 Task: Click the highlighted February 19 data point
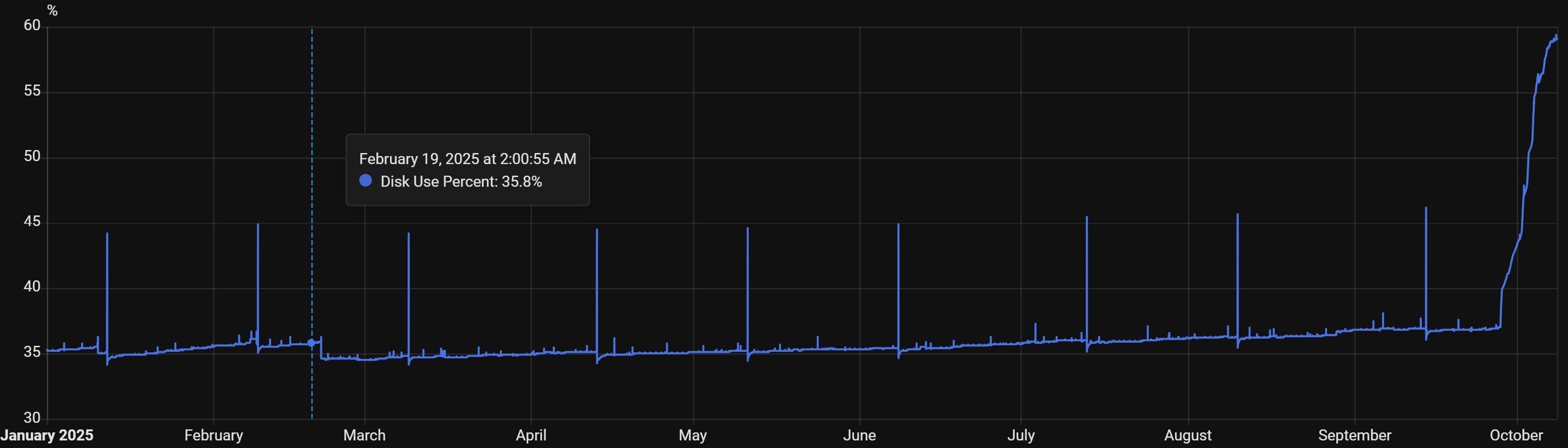312,343
